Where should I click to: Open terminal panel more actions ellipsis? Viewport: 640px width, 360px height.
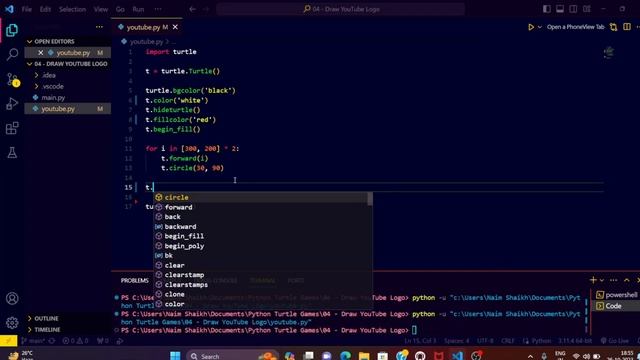click(613, 280)
